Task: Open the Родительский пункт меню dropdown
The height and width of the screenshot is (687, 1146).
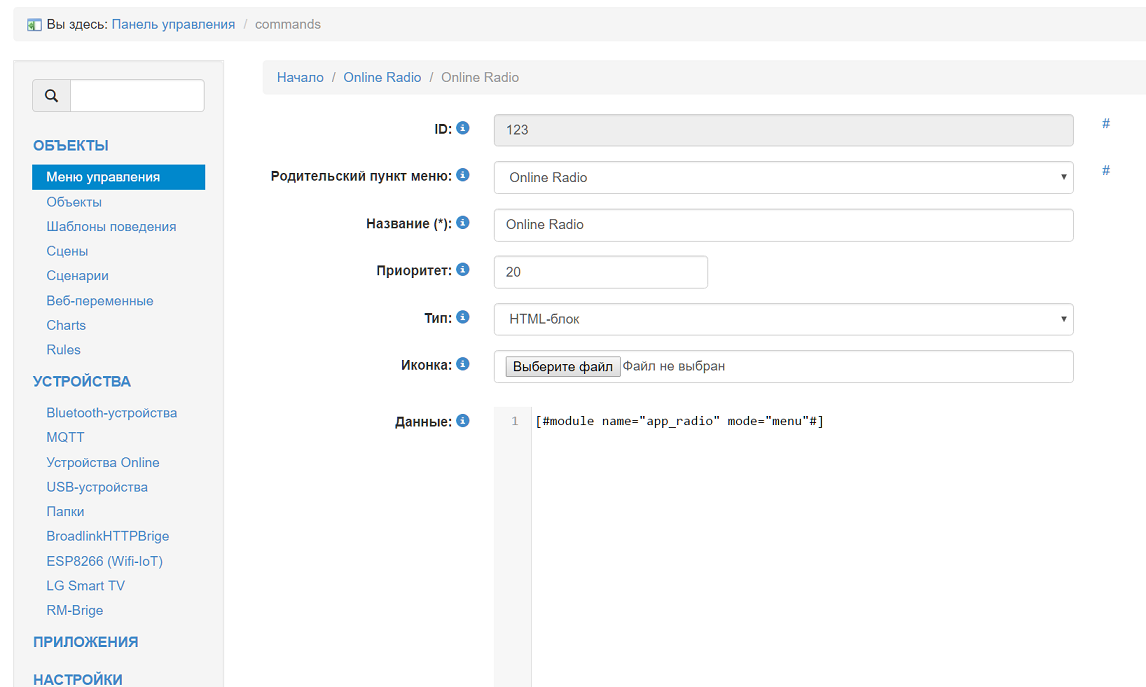Action: tap(783, 177)
